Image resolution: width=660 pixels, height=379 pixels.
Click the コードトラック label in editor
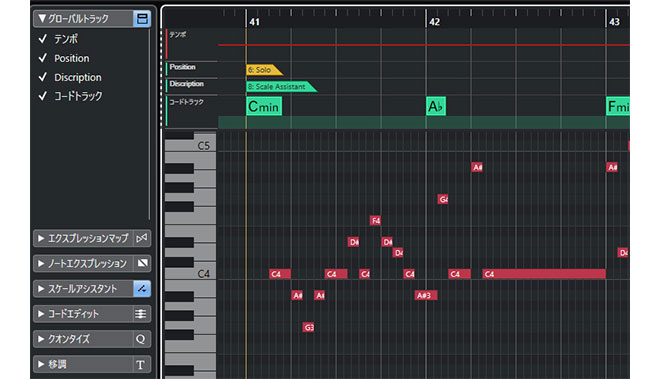click(x=186, y=102)
